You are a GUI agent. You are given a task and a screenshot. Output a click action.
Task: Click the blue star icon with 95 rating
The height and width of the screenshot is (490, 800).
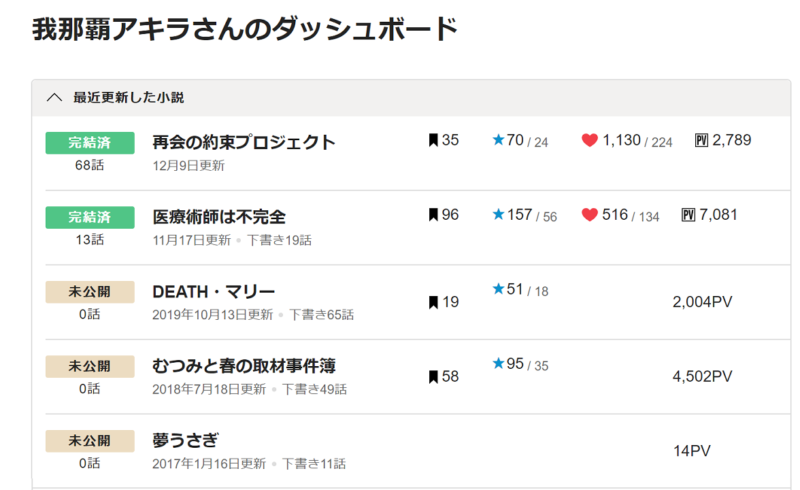tap(498, 363)
